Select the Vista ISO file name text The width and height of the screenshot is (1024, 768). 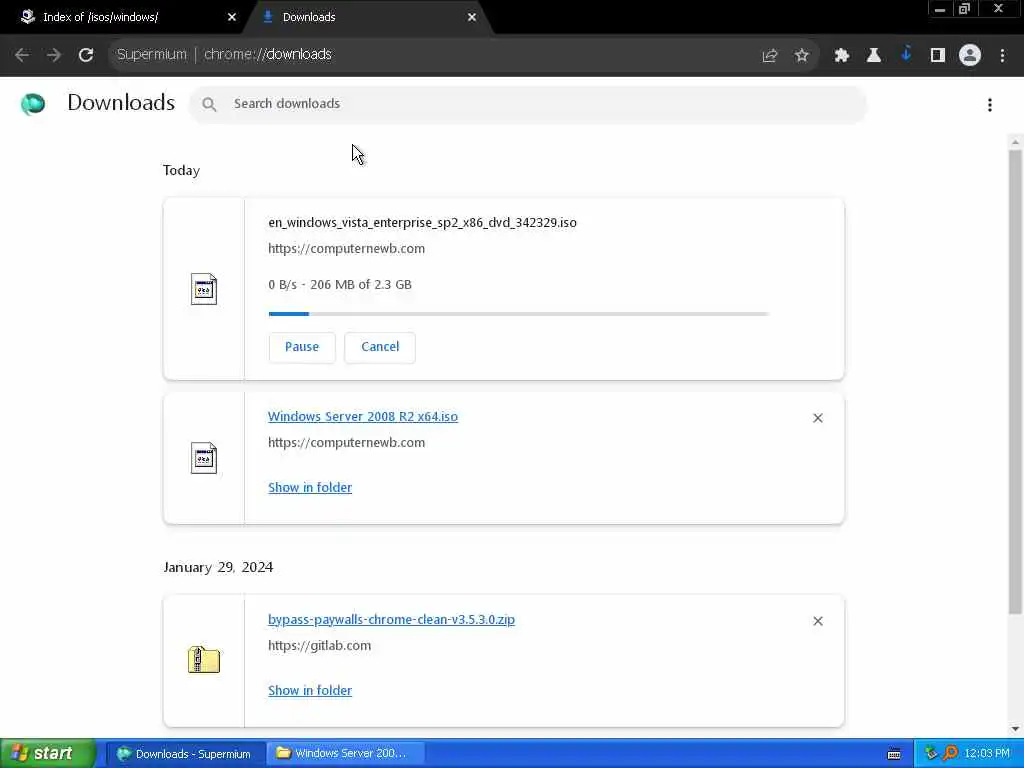(x=422, y=223)
